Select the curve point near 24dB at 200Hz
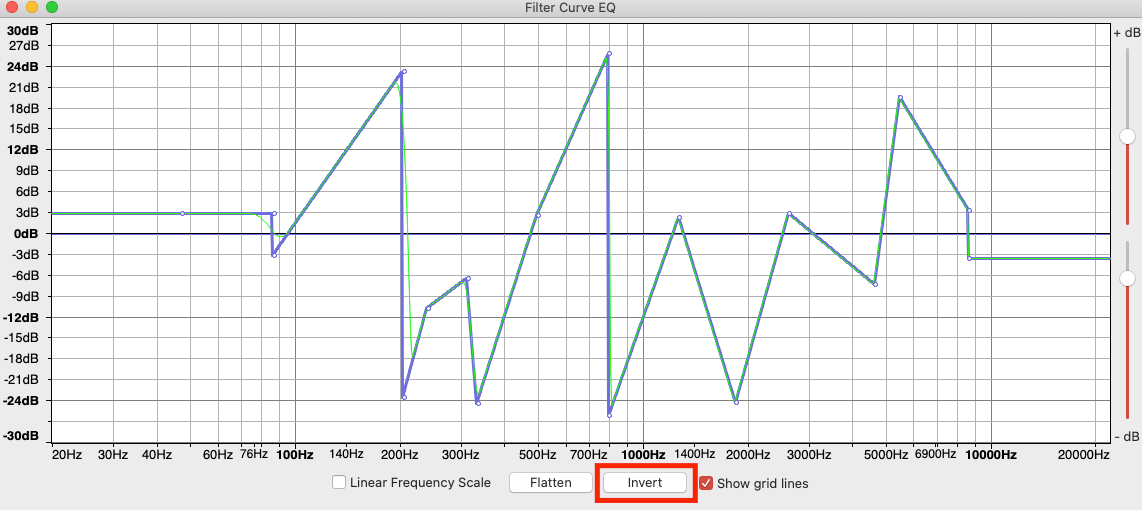The height and width of the screenshot is (510, 1142). 403,71
